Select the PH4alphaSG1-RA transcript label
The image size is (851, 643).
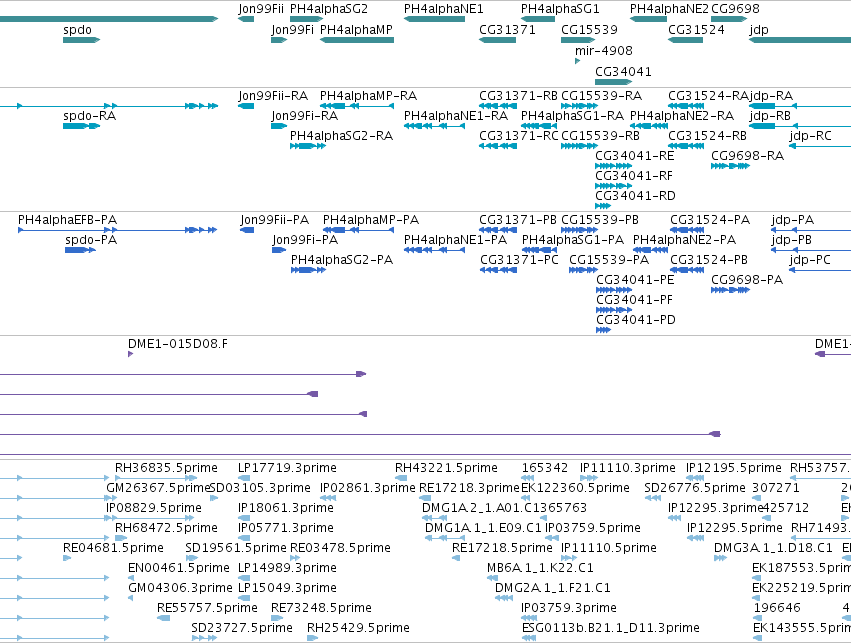coord(572,116)
